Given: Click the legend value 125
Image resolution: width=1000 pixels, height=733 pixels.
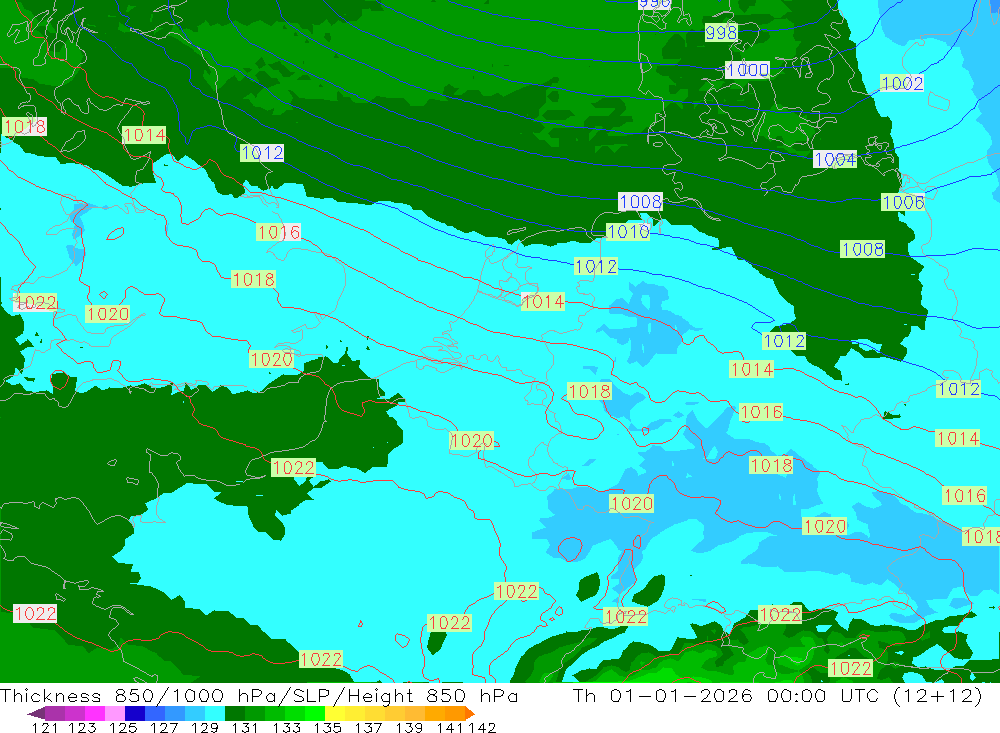Looking at the screenshot, I should (123, 727).
